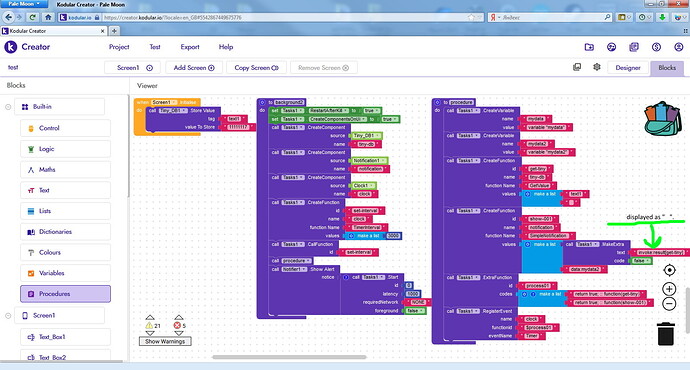Screen dimensions: 690x370
Task: Click the Copy Screen button
Action: coord(257,68)
